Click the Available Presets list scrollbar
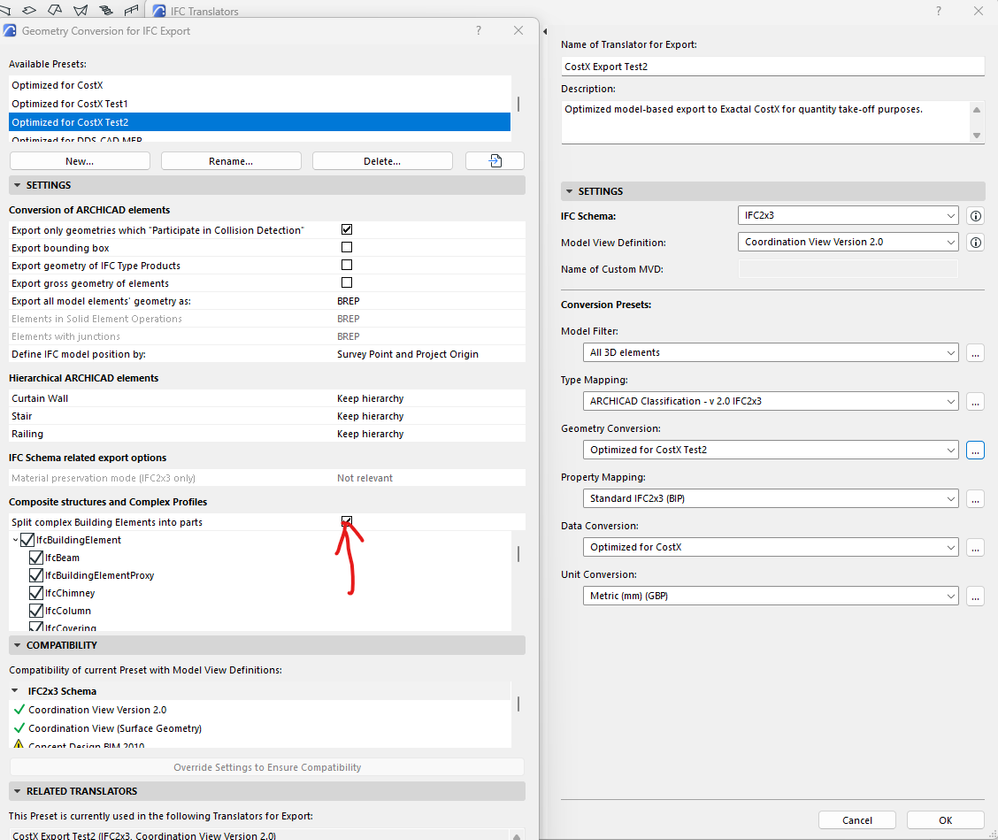Image resolution: width=998 pixels, height=840 pixels. point(518,104)
